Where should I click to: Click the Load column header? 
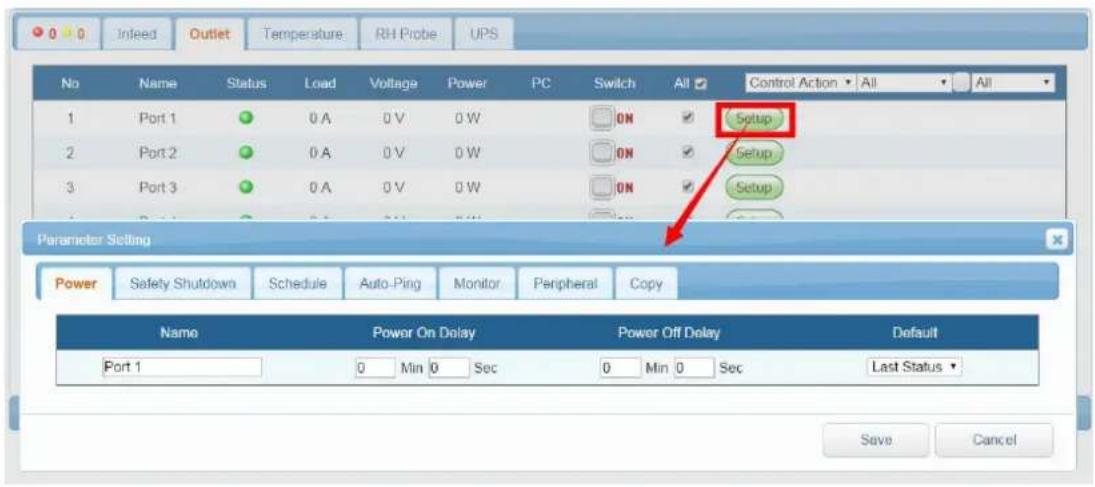click(x=320, y=83)
